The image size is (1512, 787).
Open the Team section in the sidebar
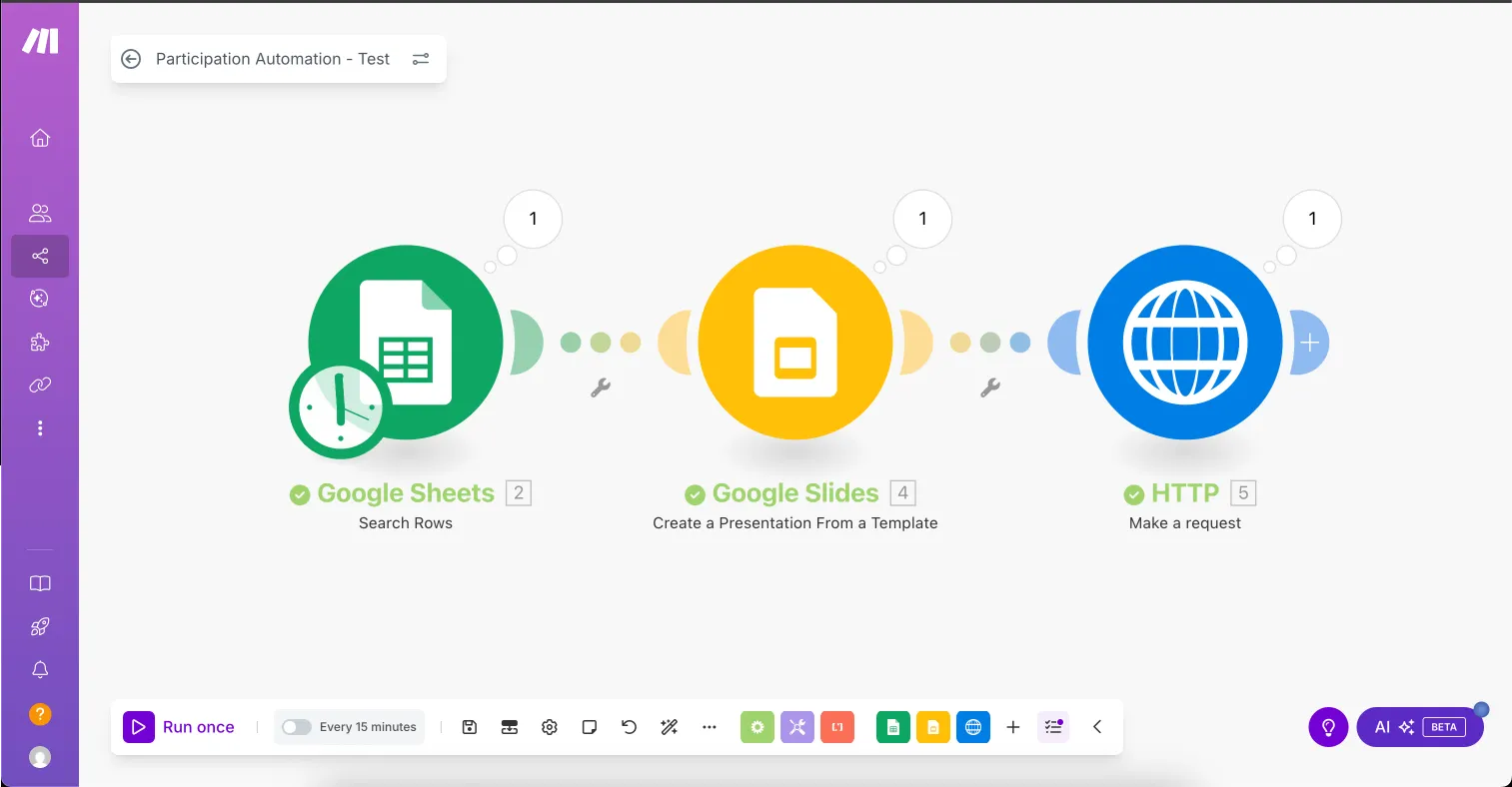pyautogui.click(x=40, y=213)
